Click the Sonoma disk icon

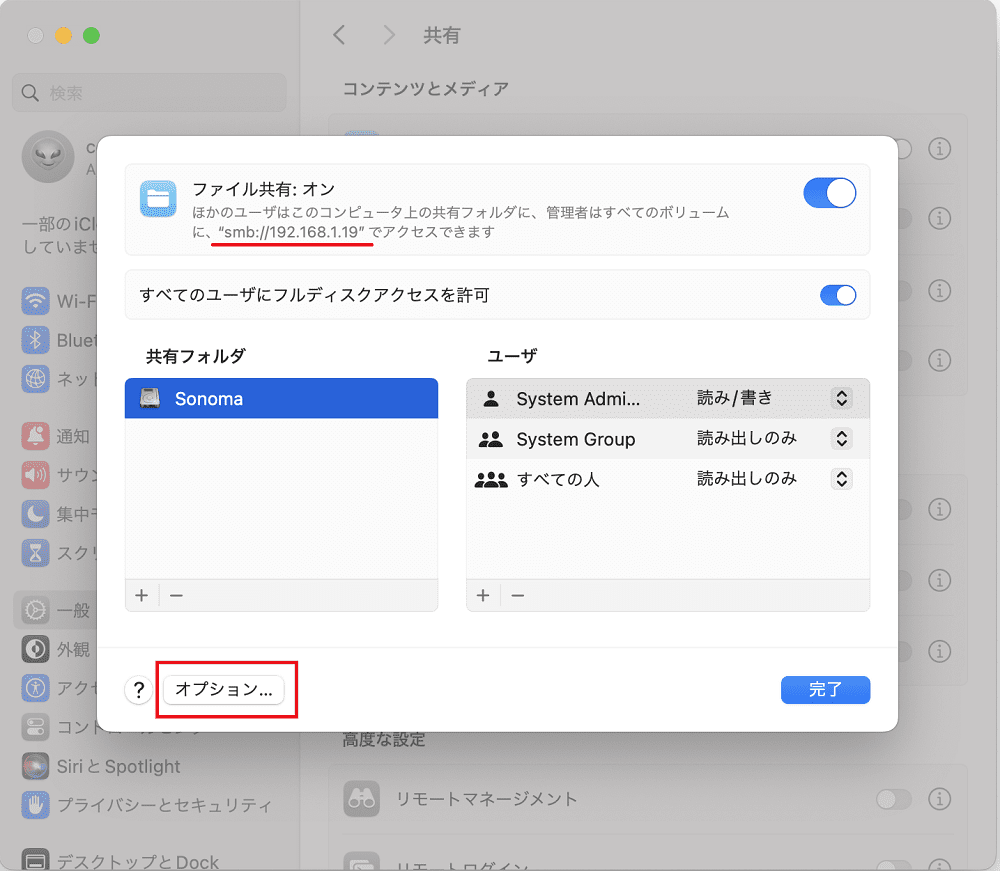coord(150,398)
